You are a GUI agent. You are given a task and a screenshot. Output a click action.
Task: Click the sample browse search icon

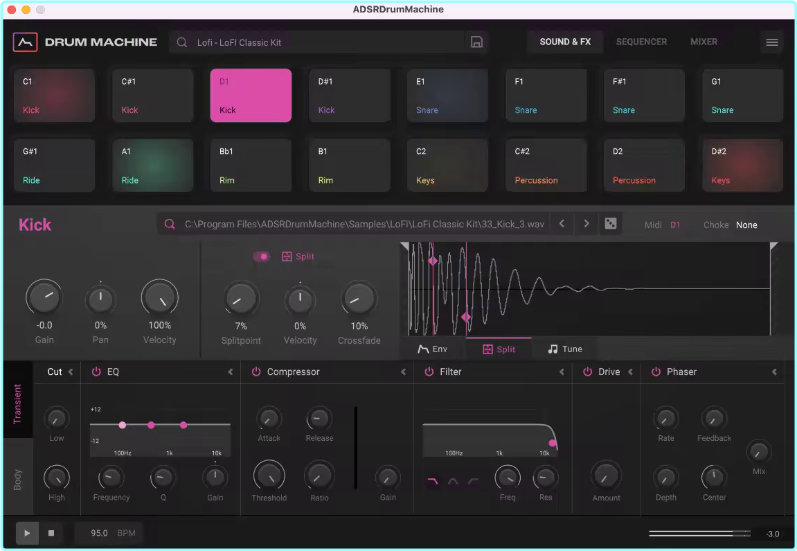(x=170, y=224)
